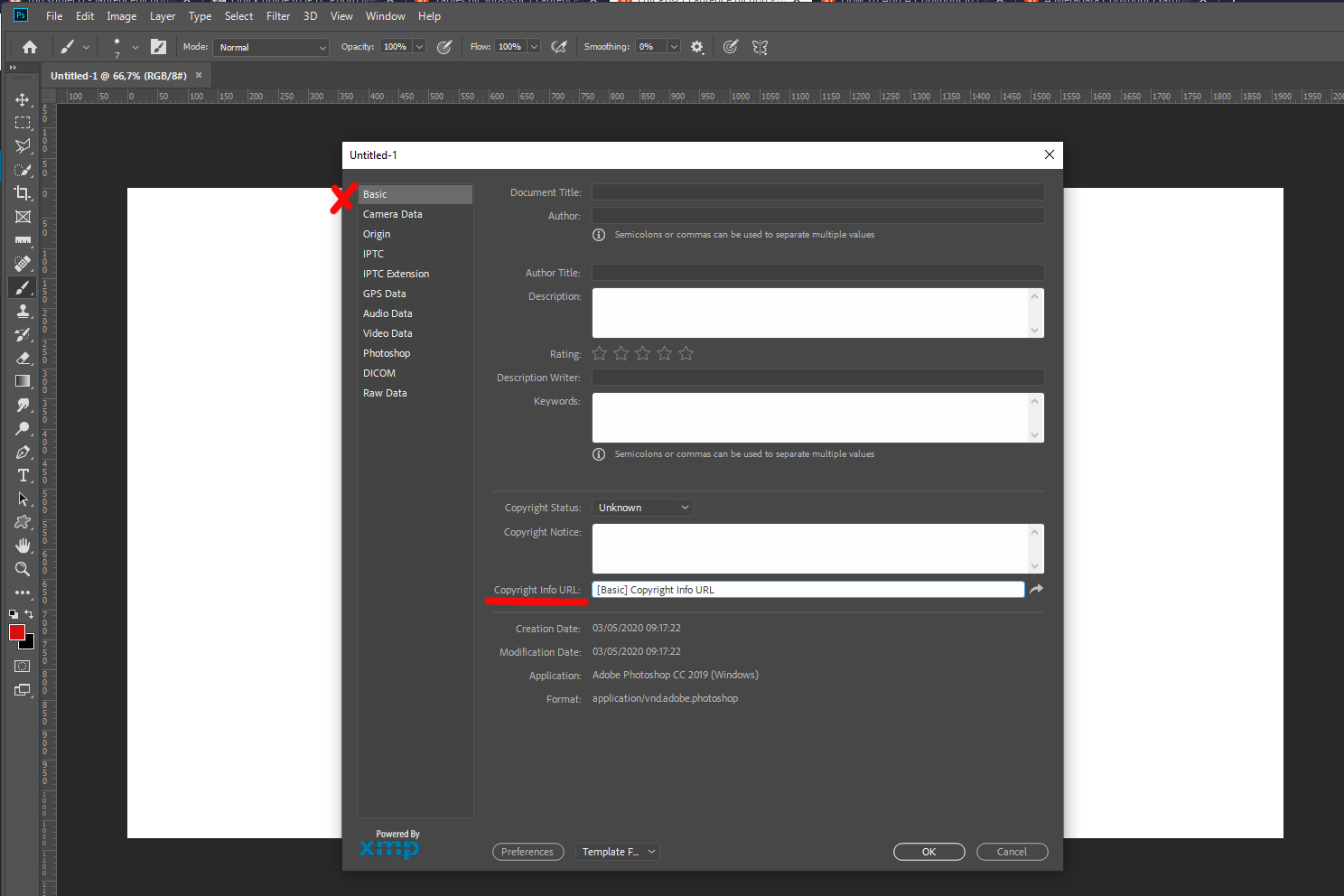The height and width of the screenshot is (896, 1344).
Task: Select the Pen tool
Action: 23,452
